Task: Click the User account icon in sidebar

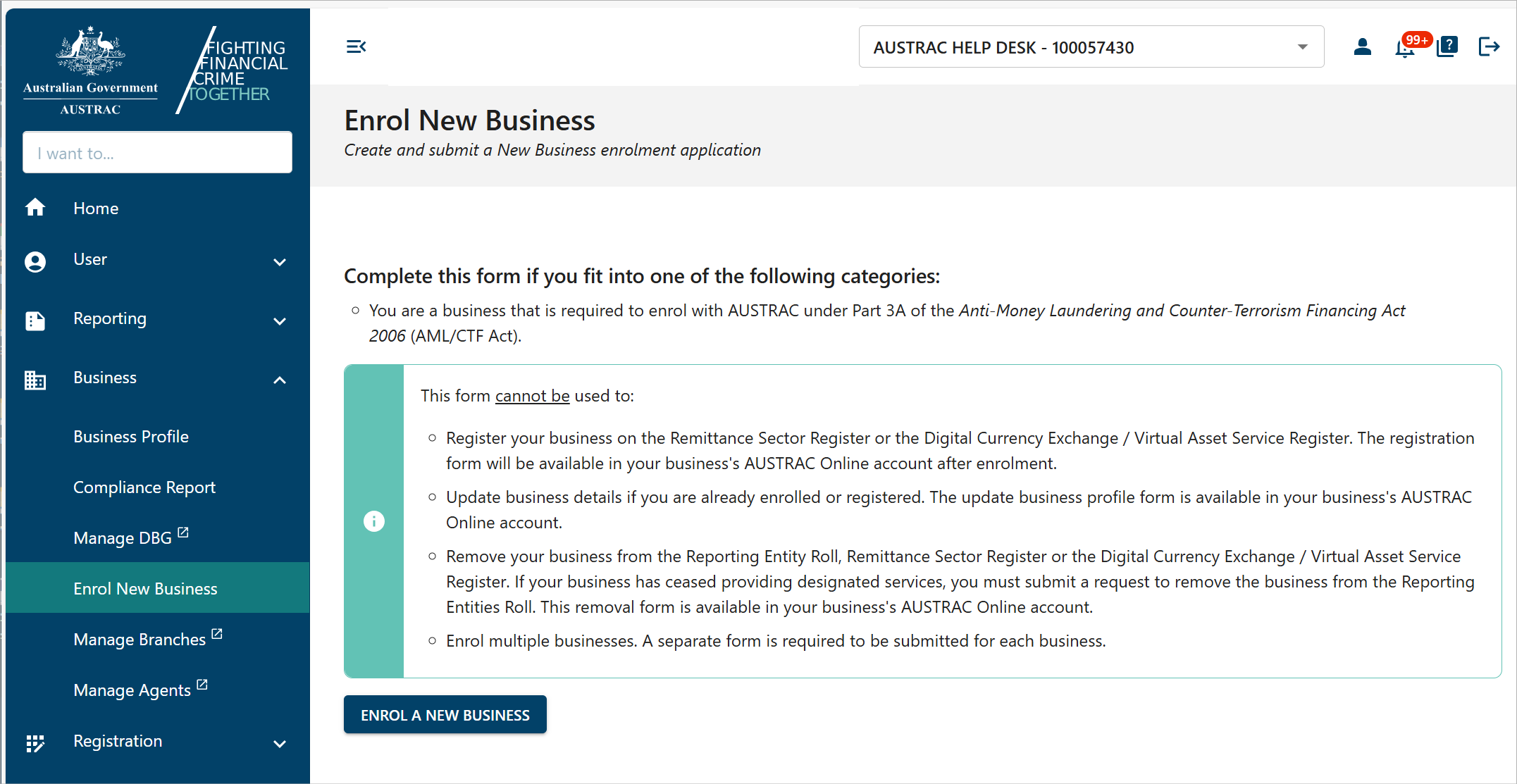Action: click(35, 261)
